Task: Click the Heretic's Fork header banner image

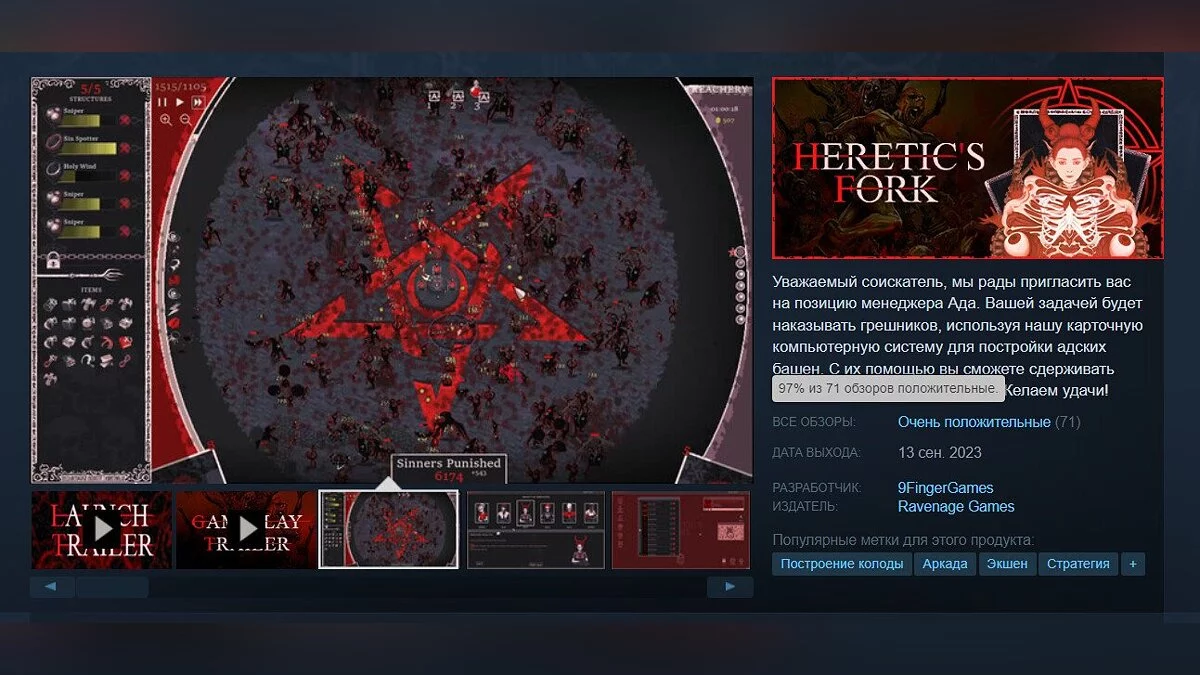Action: (x=968, y=168)
